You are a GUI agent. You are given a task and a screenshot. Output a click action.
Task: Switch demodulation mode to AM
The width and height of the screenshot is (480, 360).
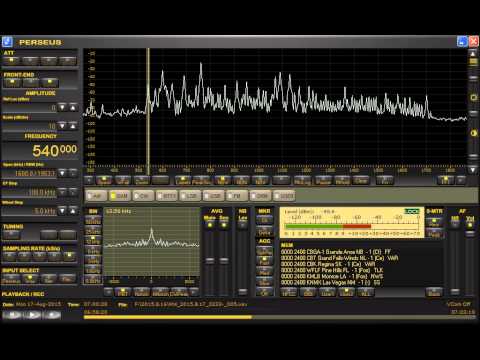point(96,196)
